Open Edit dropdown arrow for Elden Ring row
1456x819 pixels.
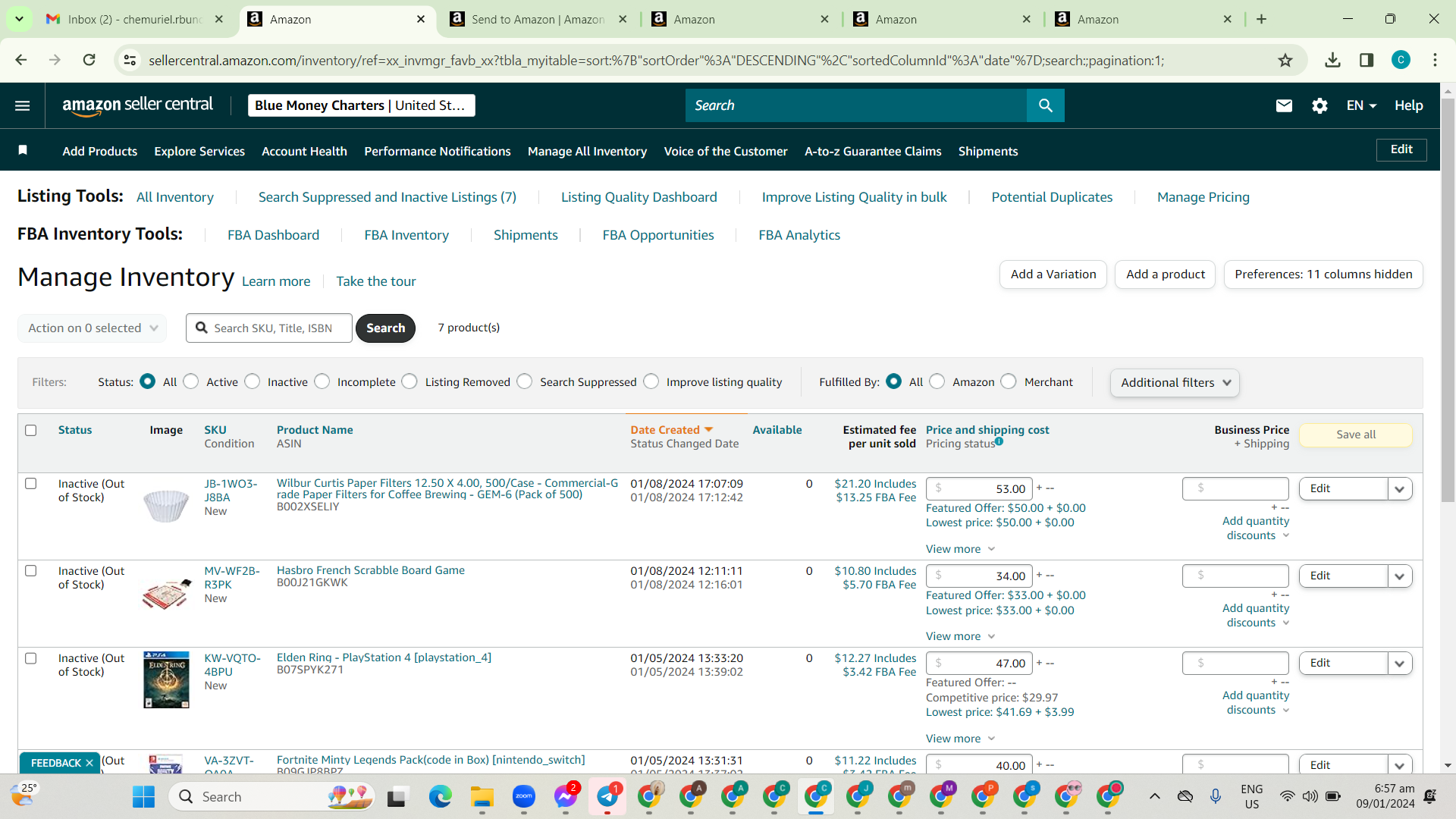coord(1400,664)
